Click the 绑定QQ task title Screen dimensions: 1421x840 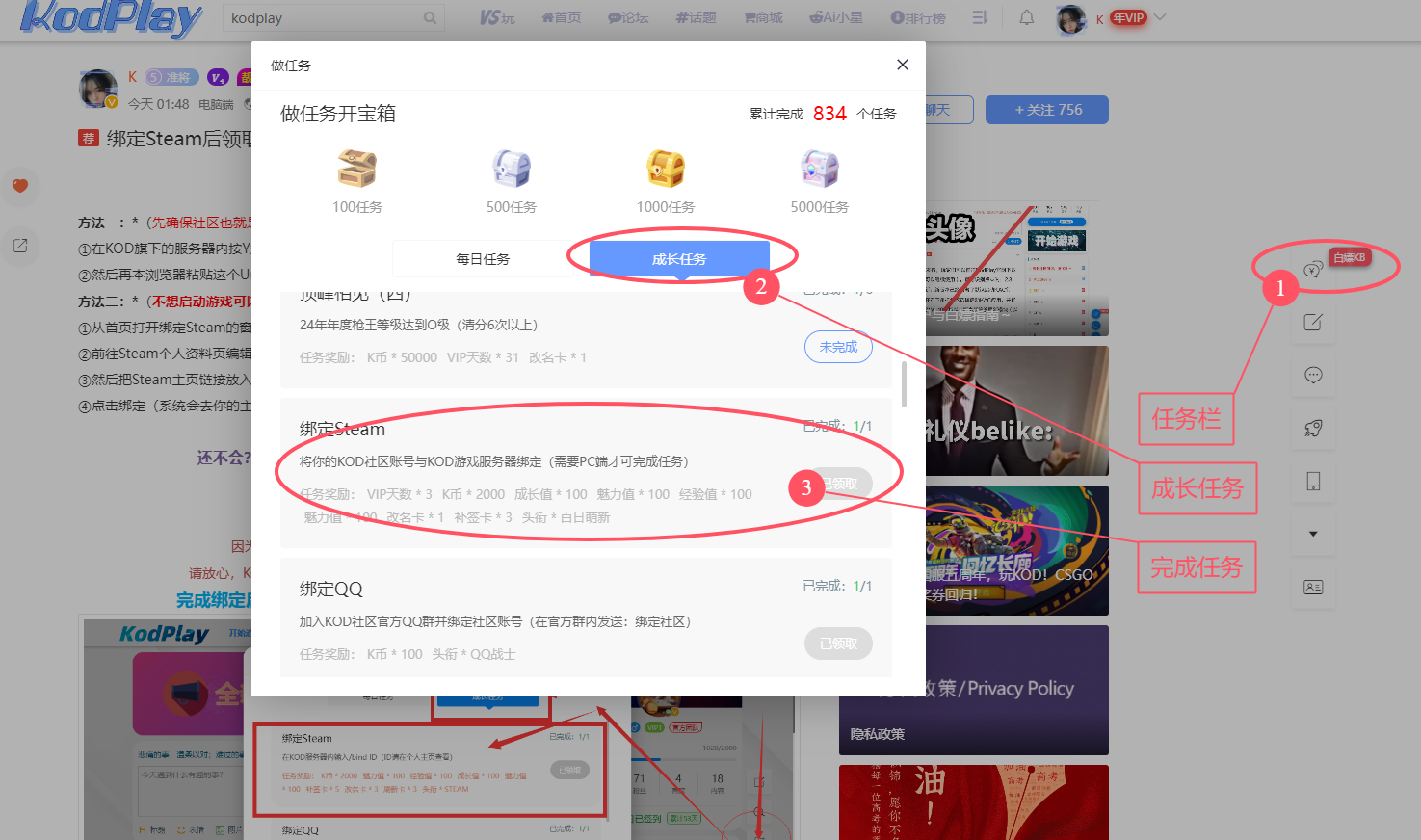pos(330,589)
